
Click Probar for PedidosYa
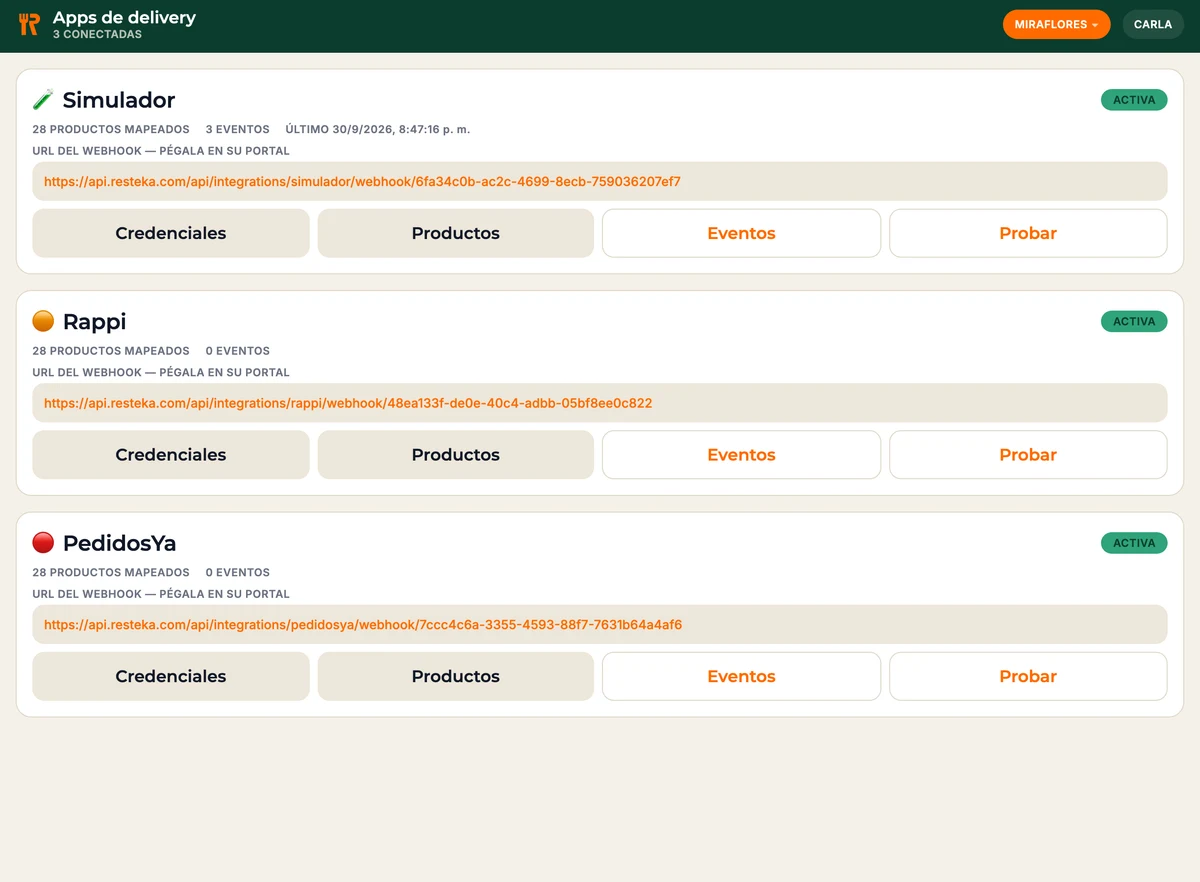pos(1028,676)
